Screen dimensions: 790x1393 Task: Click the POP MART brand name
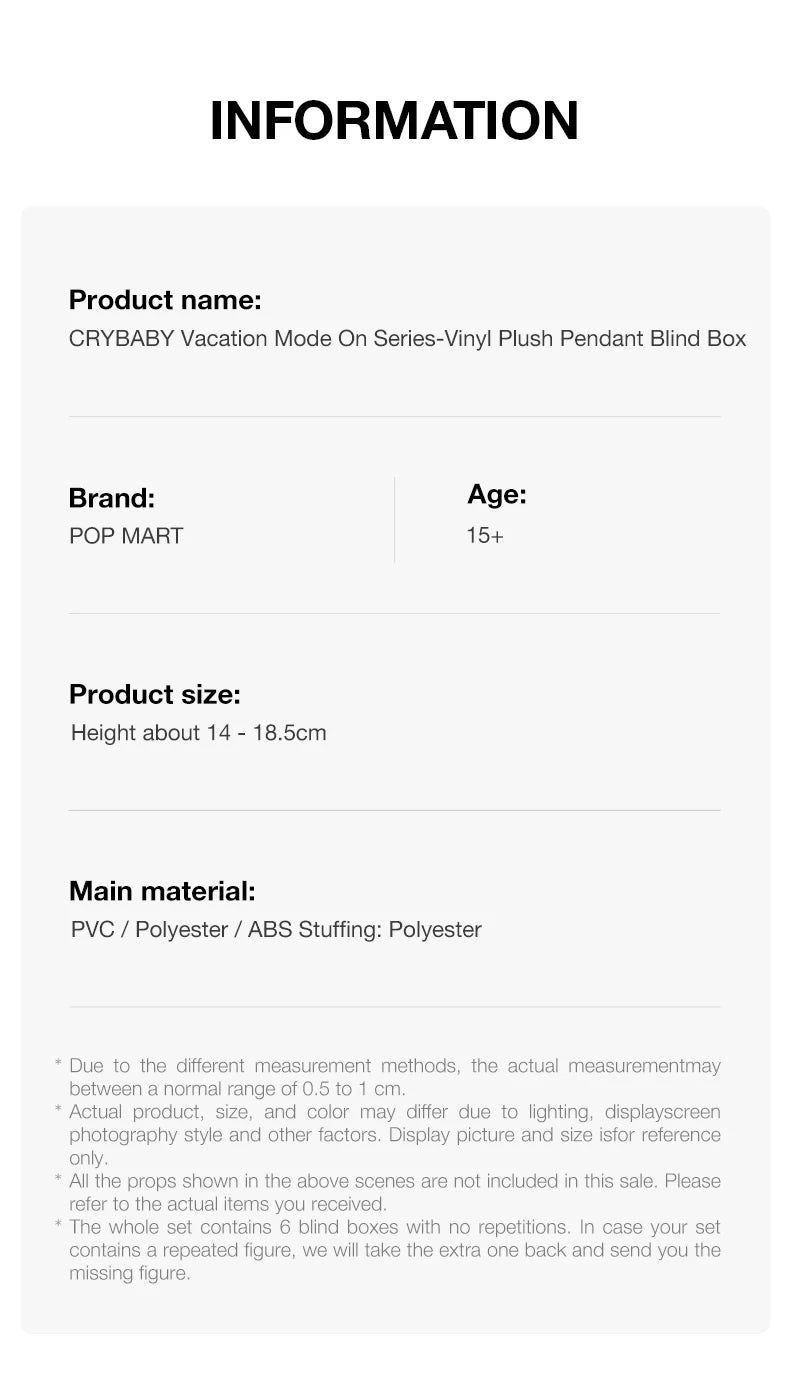(x=126, y=536)
